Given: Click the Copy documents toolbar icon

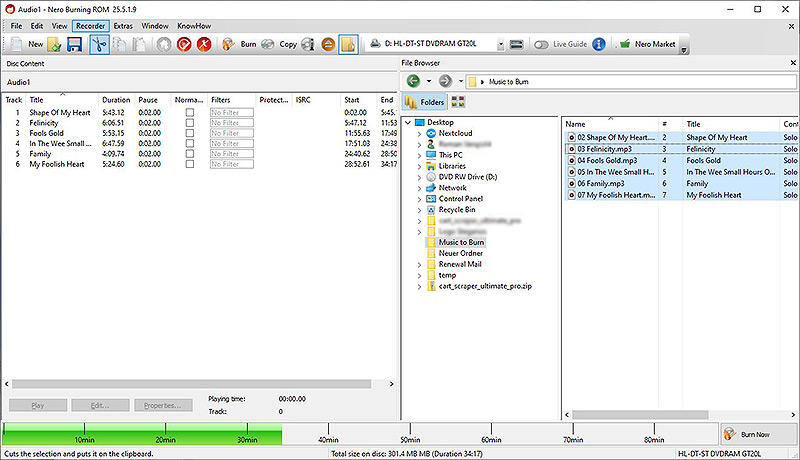Looking at the screenshot, I should (x=119, y=44).
